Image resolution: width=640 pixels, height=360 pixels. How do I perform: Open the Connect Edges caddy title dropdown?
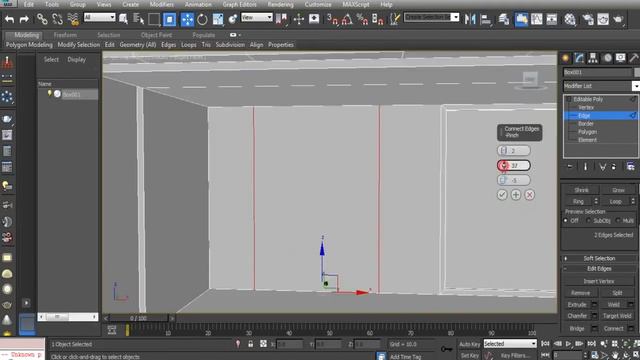[x=520, y=132]
